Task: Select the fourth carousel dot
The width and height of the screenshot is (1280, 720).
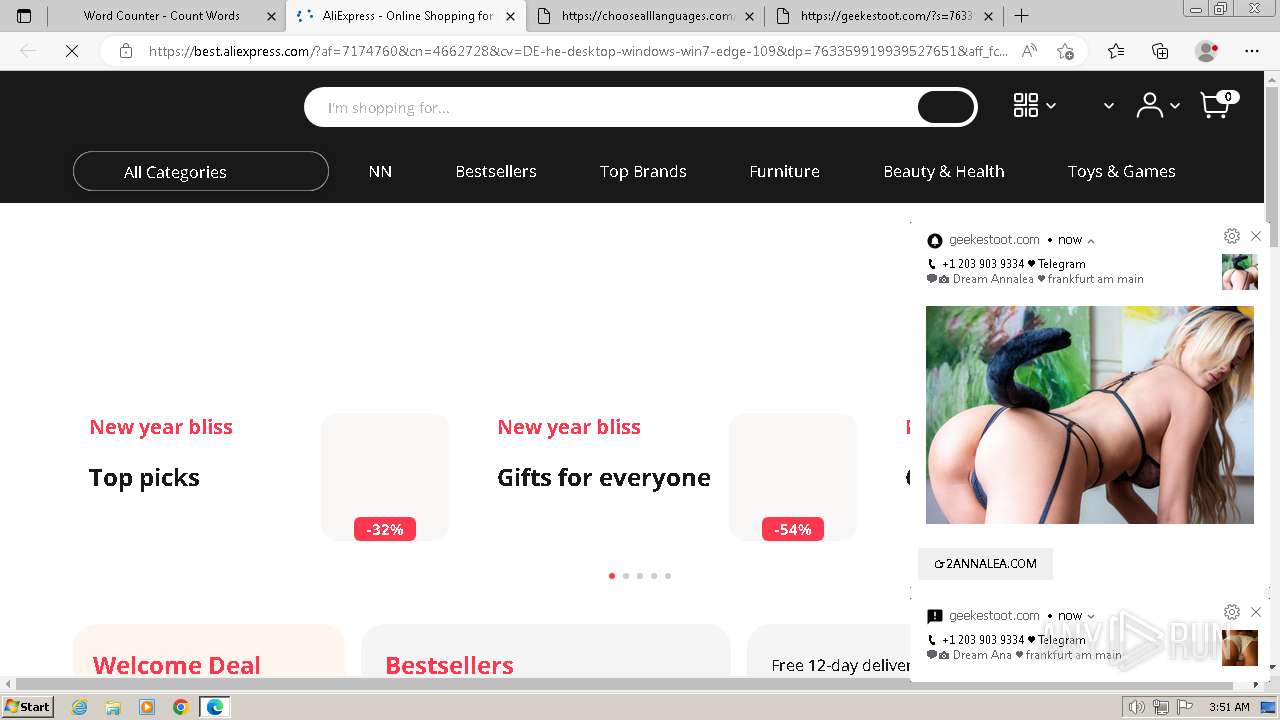Action: 654,576
